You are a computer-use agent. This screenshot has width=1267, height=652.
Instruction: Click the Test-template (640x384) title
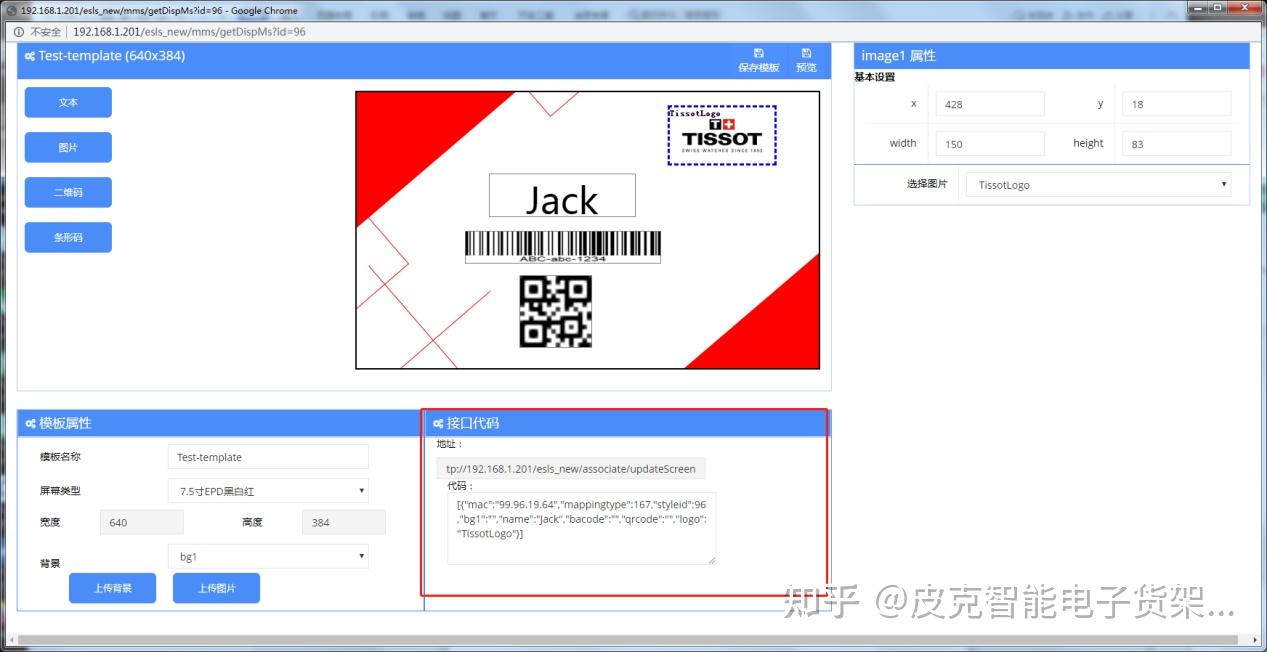(x=111, y=56)
